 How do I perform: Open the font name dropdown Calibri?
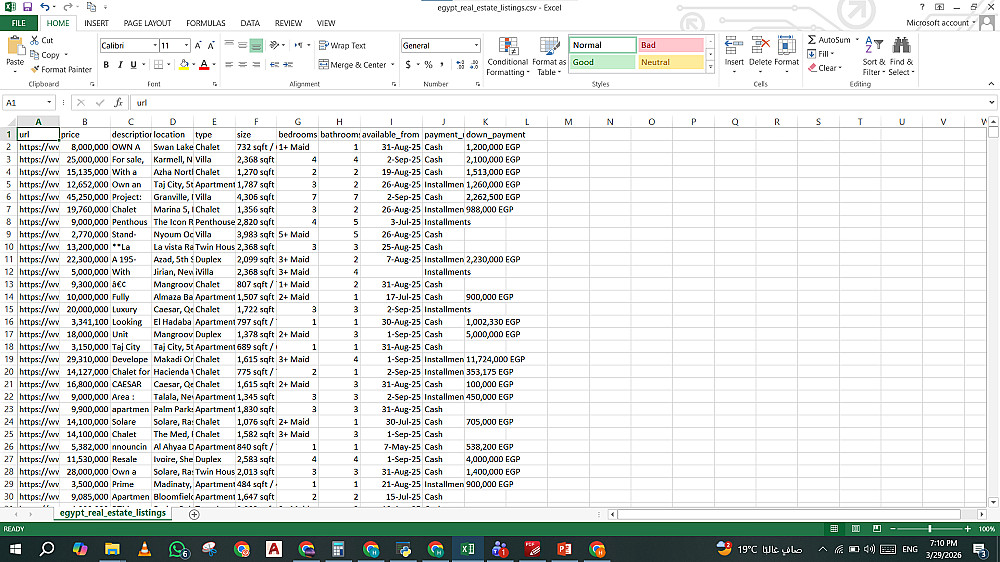pyautogui.click(x=155, y=45)
